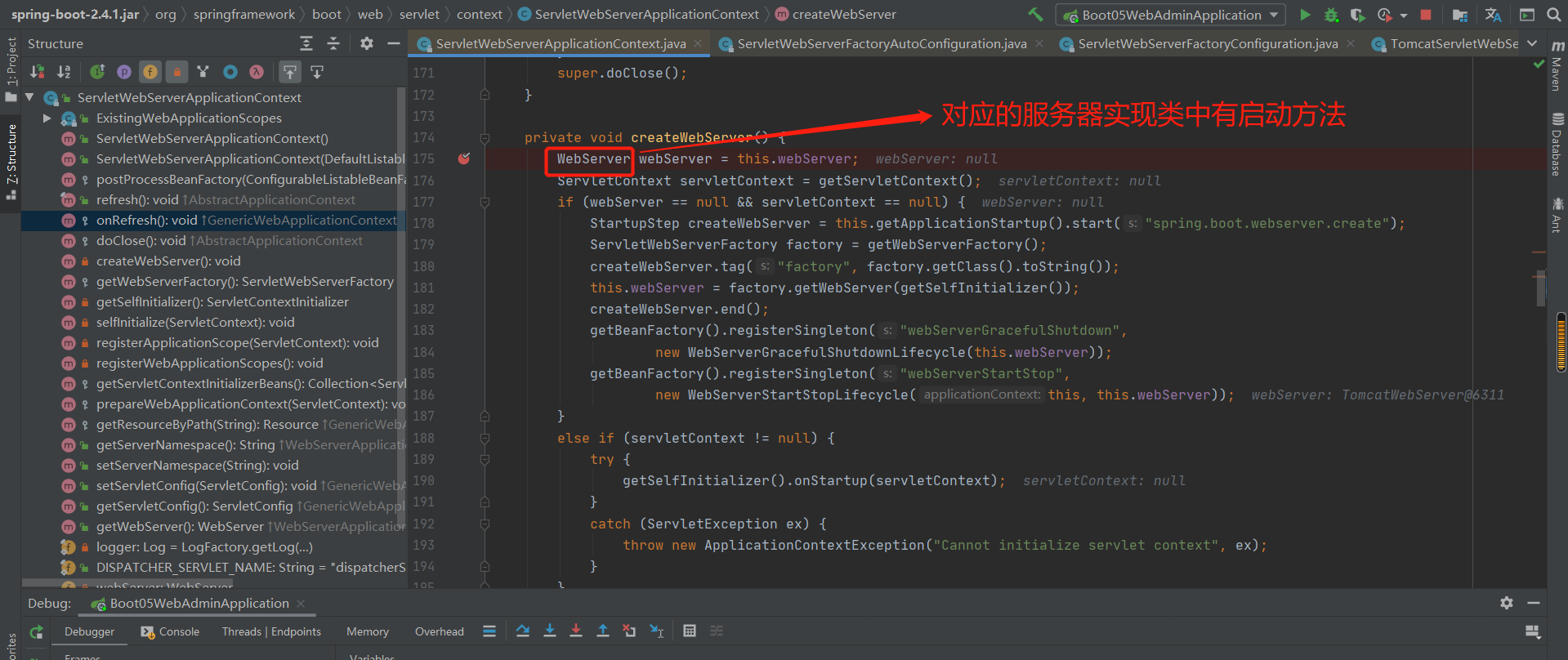
Task: Stop the running application with the red square
Action: pyautogui.click(x=1426, y=15)
